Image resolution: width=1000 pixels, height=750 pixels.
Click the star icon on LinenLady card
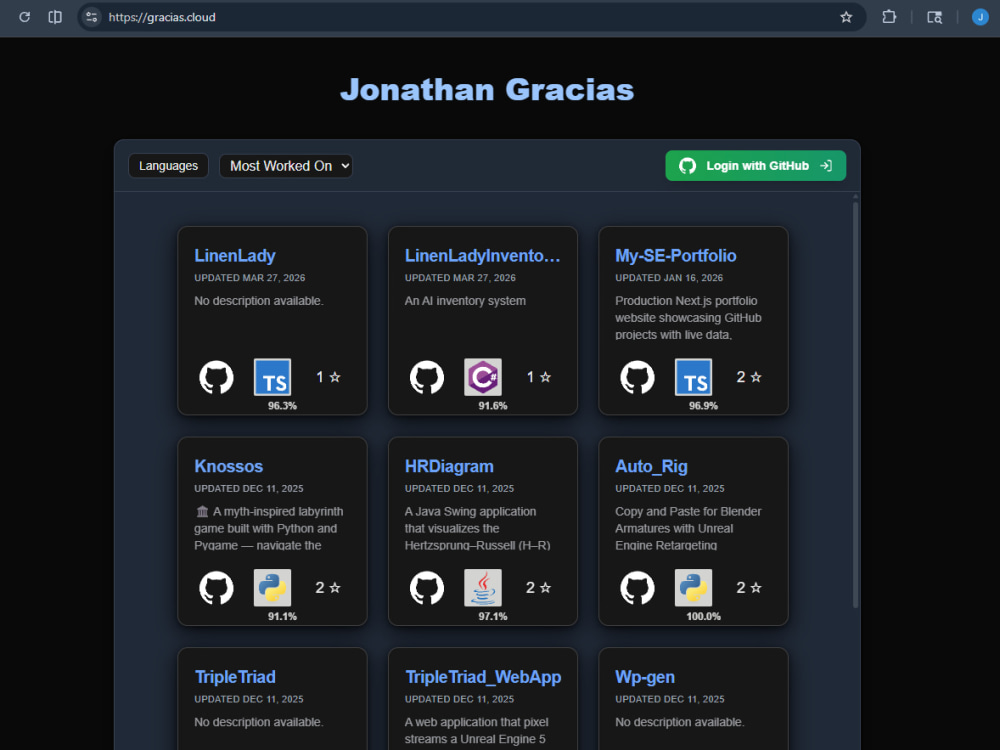(x=335, y=377)
